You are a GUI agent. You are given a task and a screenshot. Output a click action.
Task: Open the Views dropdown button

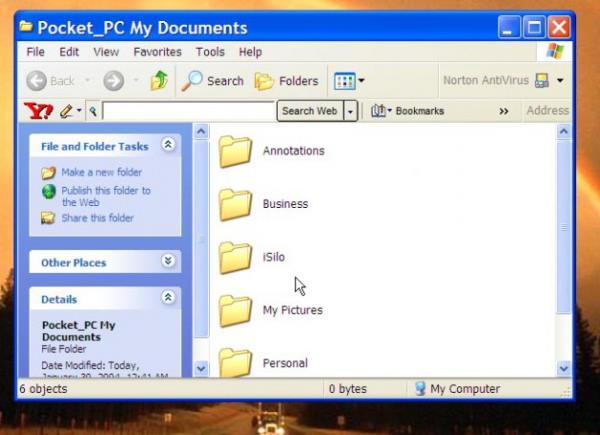349,81
